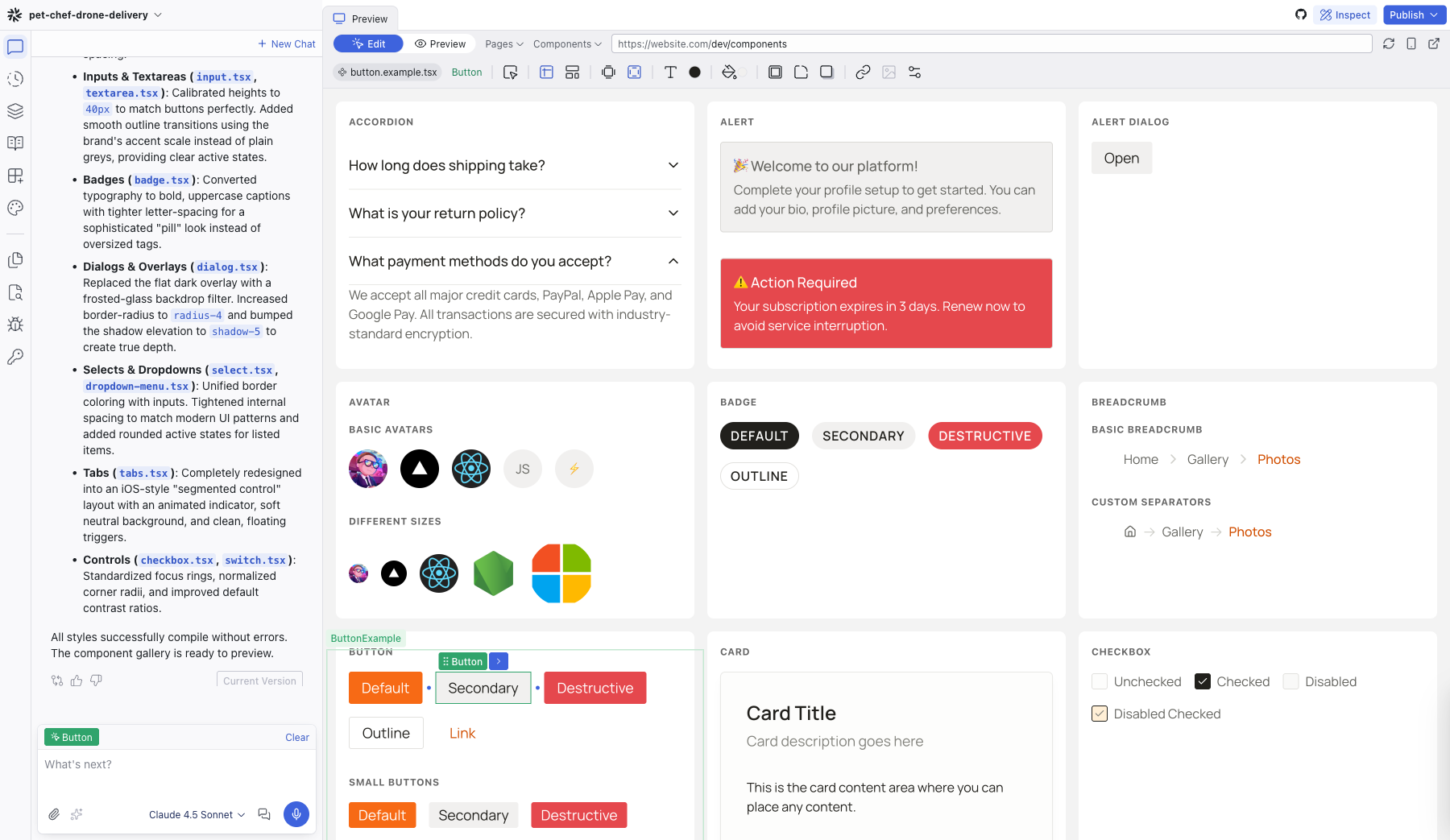Screen dimensions: 1450x840
Task: Open the theme palette icon in sidebar
Action: [x=15, y=208]
